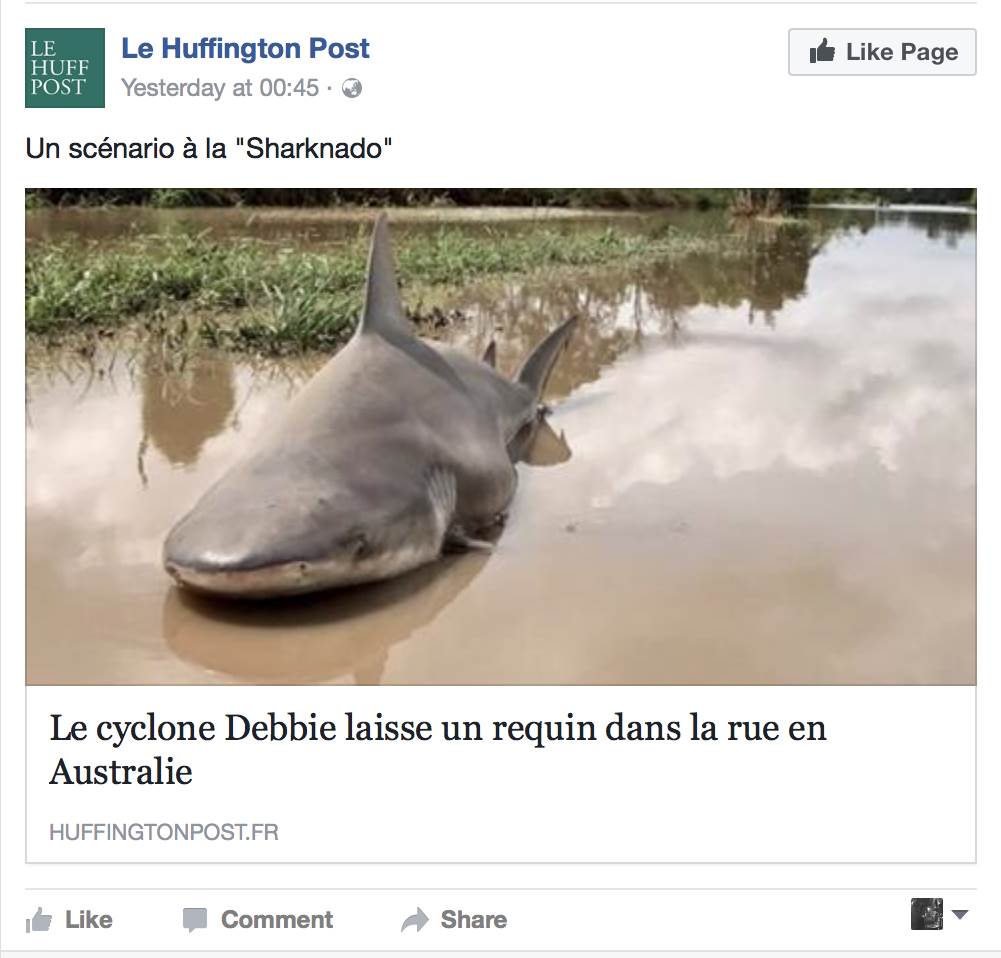The width and height of the screenshot is (1001, 958).
Task: Click the quoted word "Sharknado" in the caption
Action: coord(319,150)
